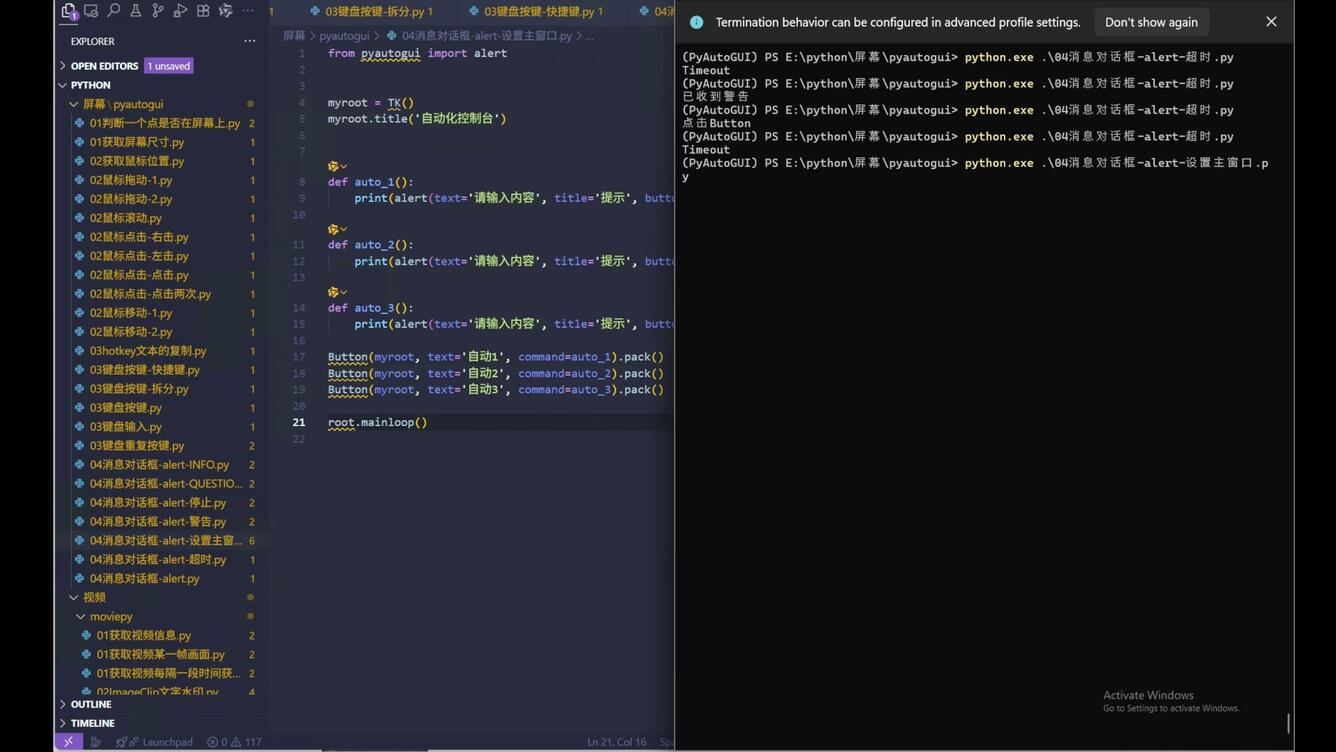Open file 02获取鼠标位置.py
Screen dimensions: 1336x752
tap(137, 161)
